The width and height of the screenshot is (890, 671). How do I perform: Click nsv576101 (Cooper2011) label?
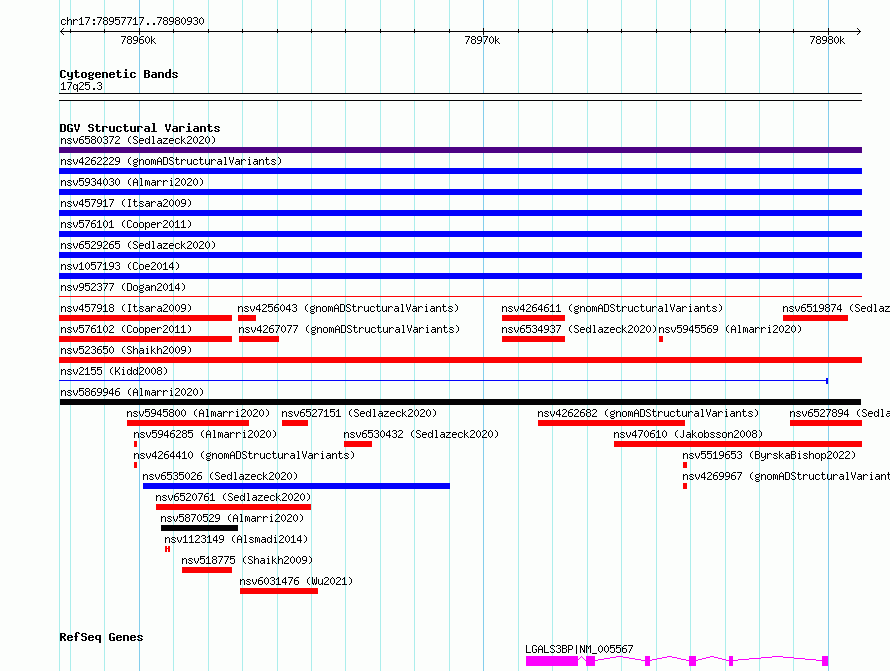126,224
